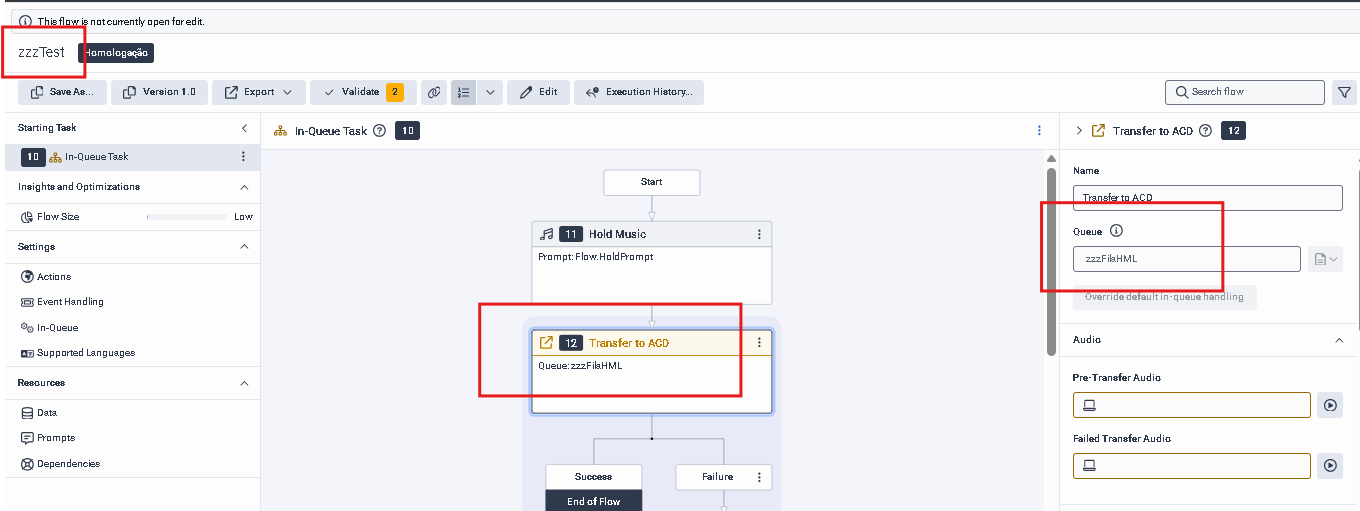
Task: Click the canvas scrollbar up arrow
Action: [x=1050, y=159]
